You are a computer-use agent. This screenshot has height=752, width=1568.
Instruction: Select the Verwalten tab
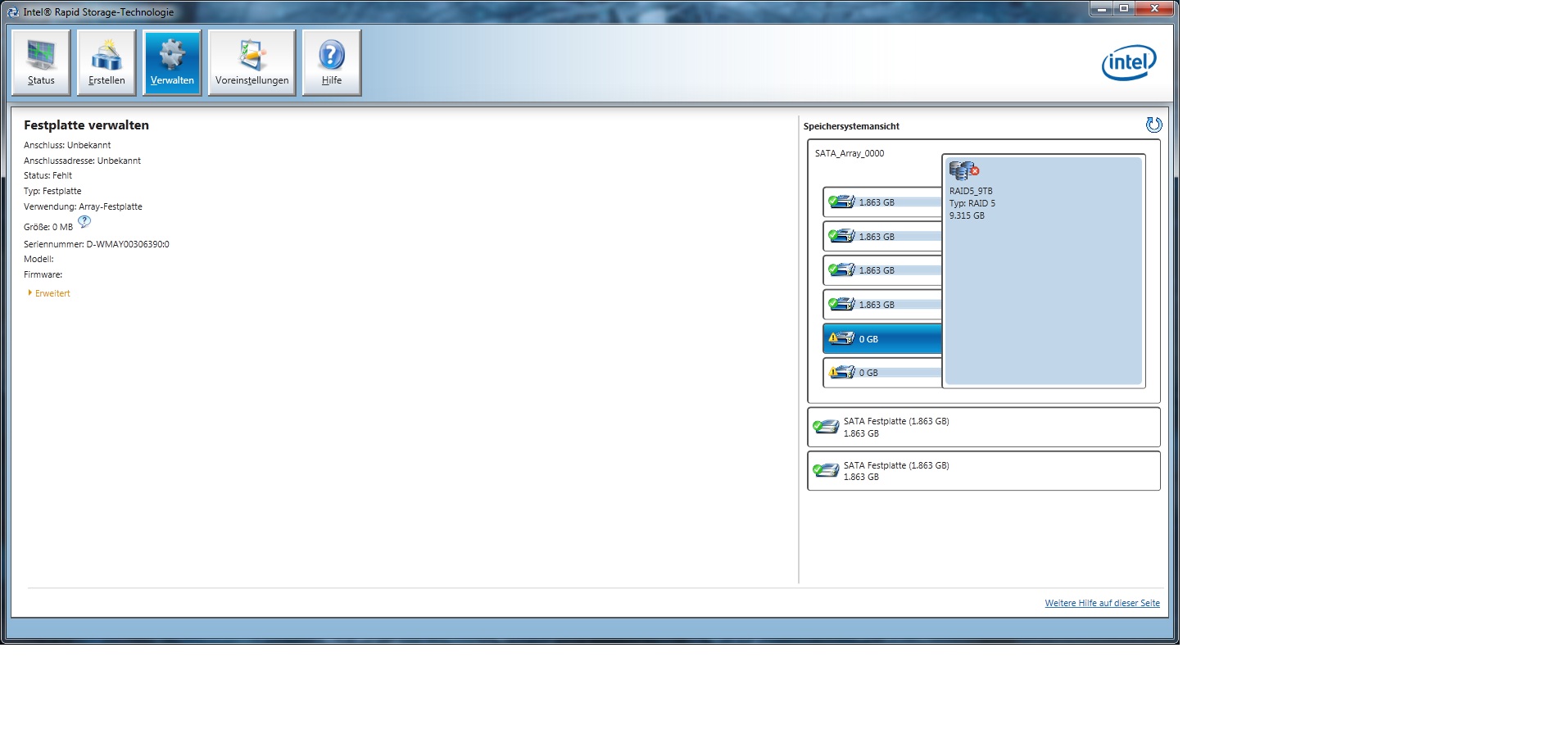172,63
